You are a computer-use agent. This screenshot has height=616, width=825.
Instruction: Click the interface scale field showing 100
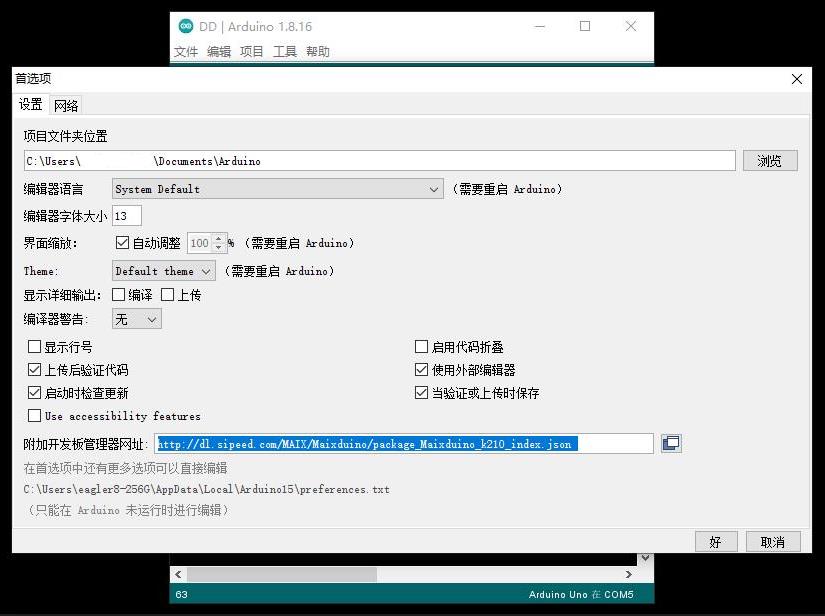[200, 243]
